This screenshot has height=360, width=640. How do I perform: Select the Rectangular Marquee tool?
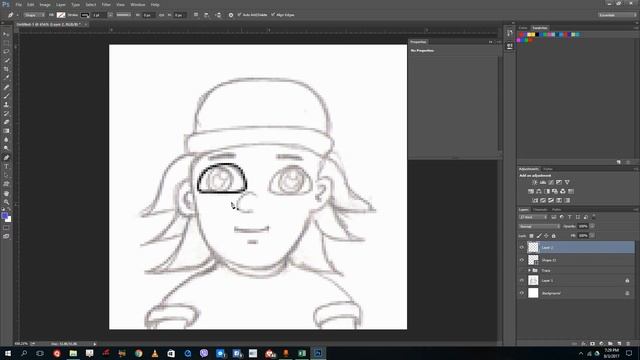click(x=6, y=43)
